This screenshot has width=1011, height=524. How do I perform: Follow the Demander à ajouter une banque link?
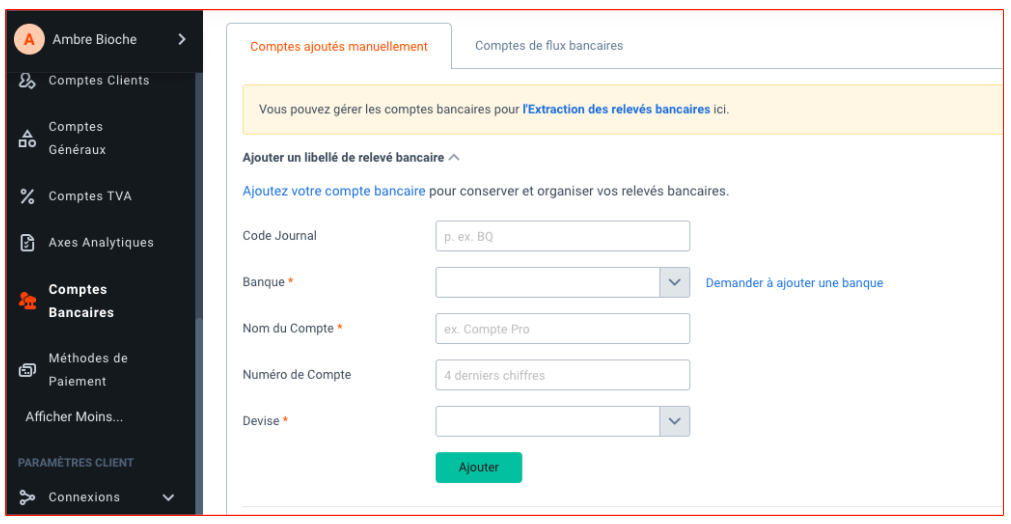point(794,283)
